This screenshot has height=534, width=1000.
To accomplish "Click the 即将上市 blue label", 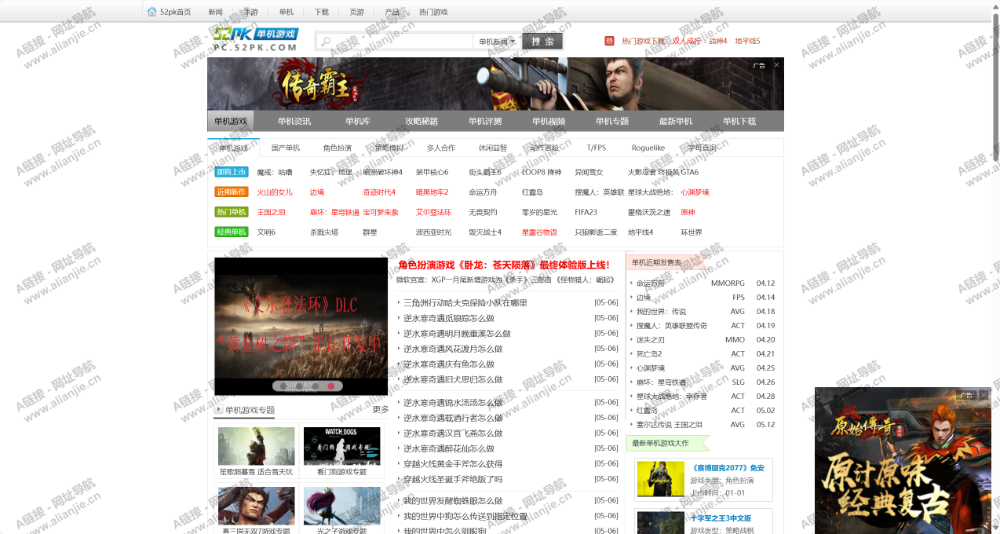I will click(x=231, y=172).
